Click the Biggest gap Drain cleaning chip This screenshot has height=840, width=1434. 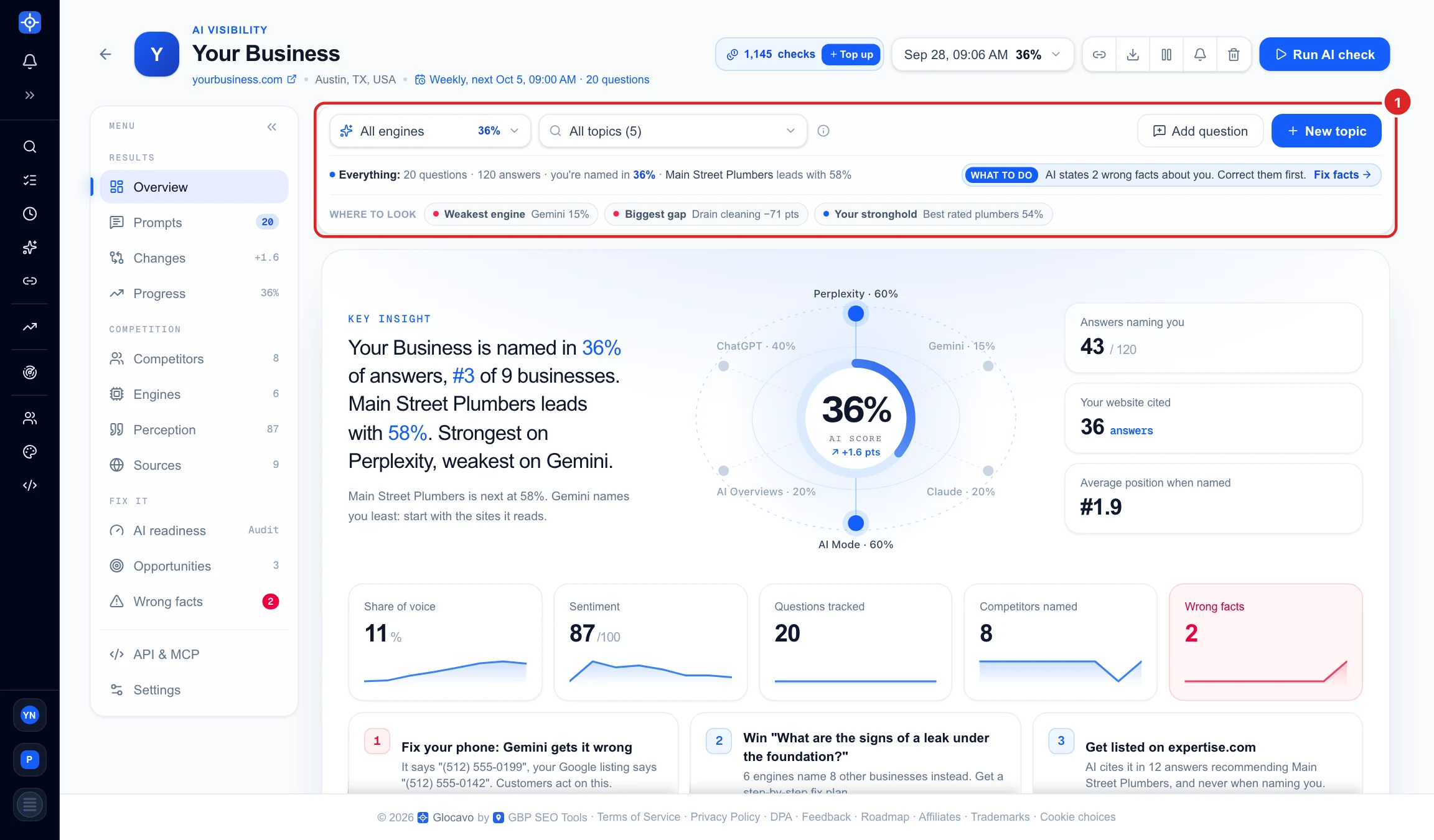point(706,214)
